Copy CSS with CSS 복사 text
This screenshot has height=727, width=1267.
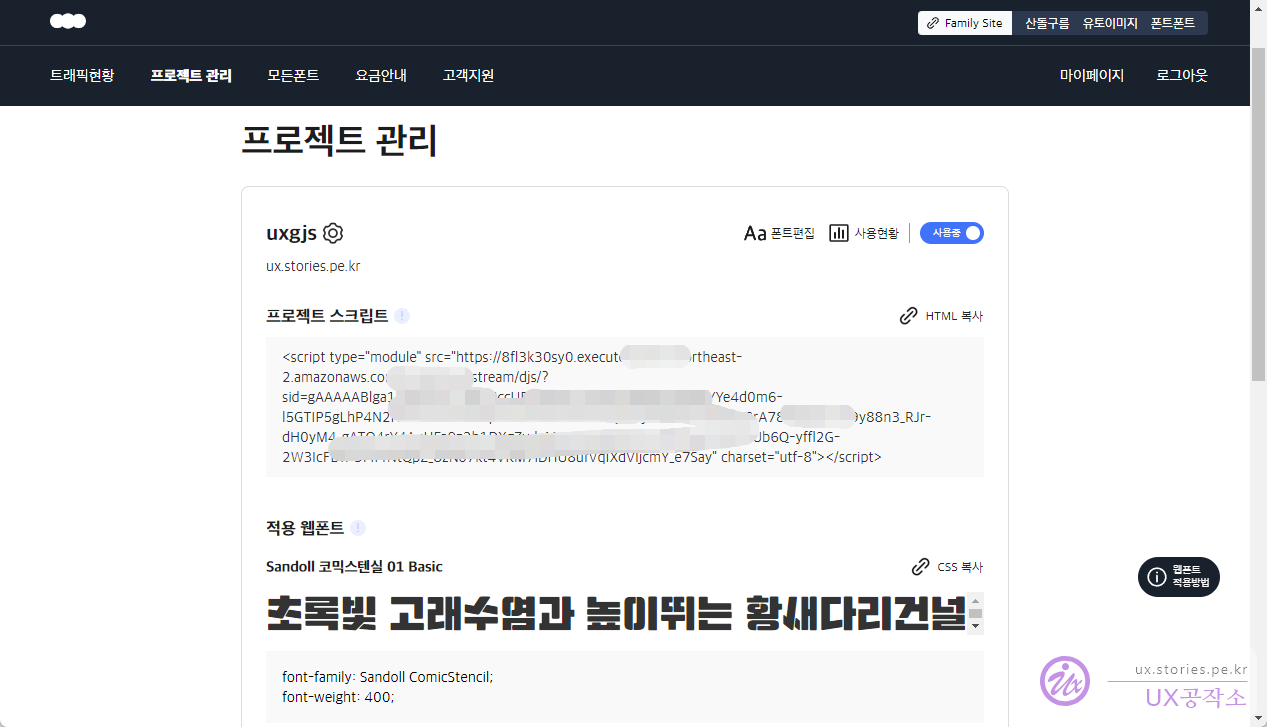[x=960, y=567]
